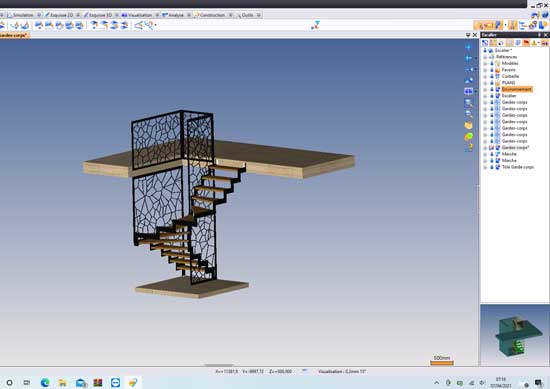The width and height of the screenshot is (550, 389).
Task: Click the red flag icon in Escalier panel toolbar
Action: click(x=526, y=43)
